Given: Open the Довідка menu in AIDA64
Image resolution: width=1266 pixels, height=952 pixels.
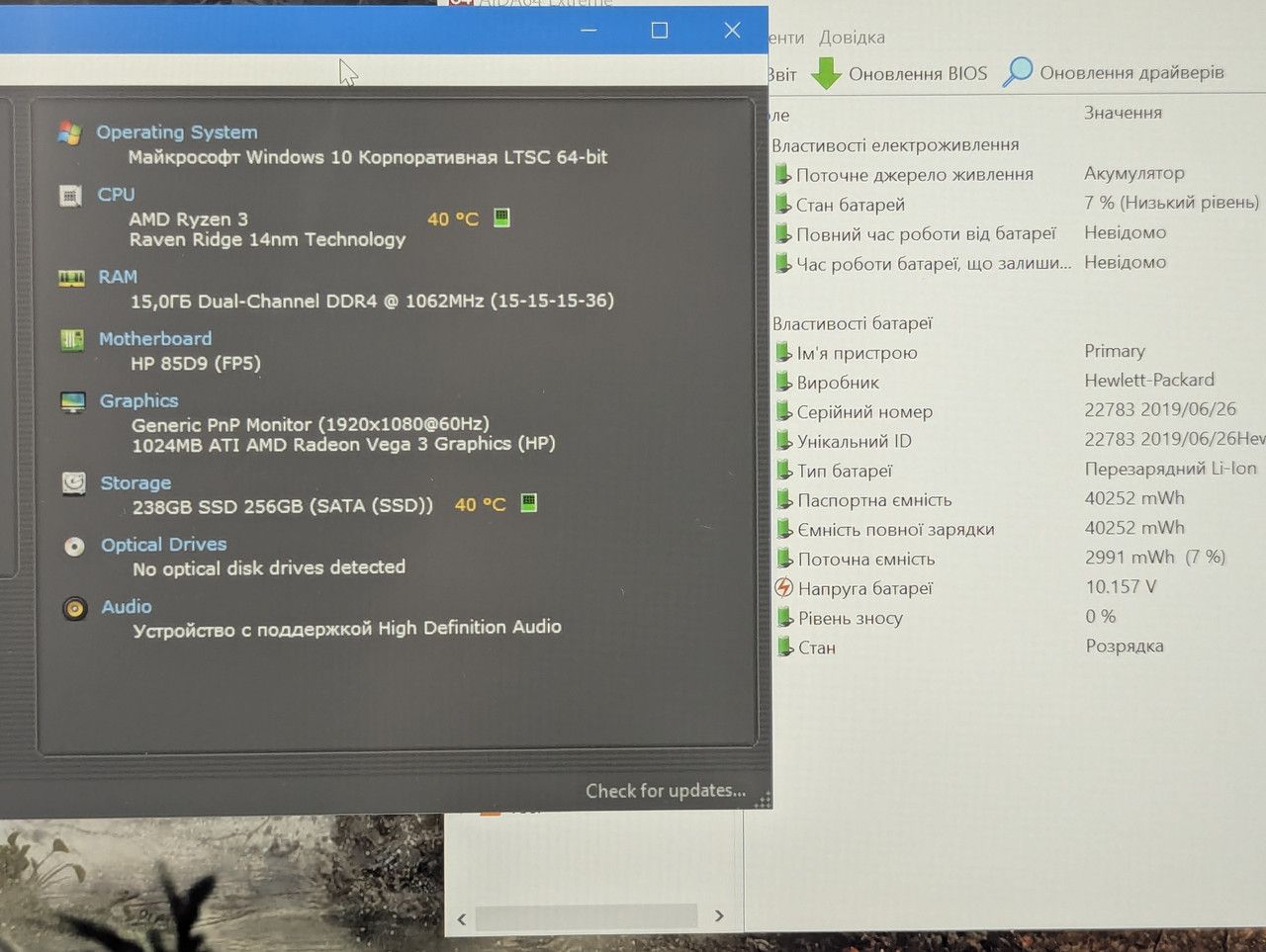Looking at the screenshot, I should click(852, 38).
